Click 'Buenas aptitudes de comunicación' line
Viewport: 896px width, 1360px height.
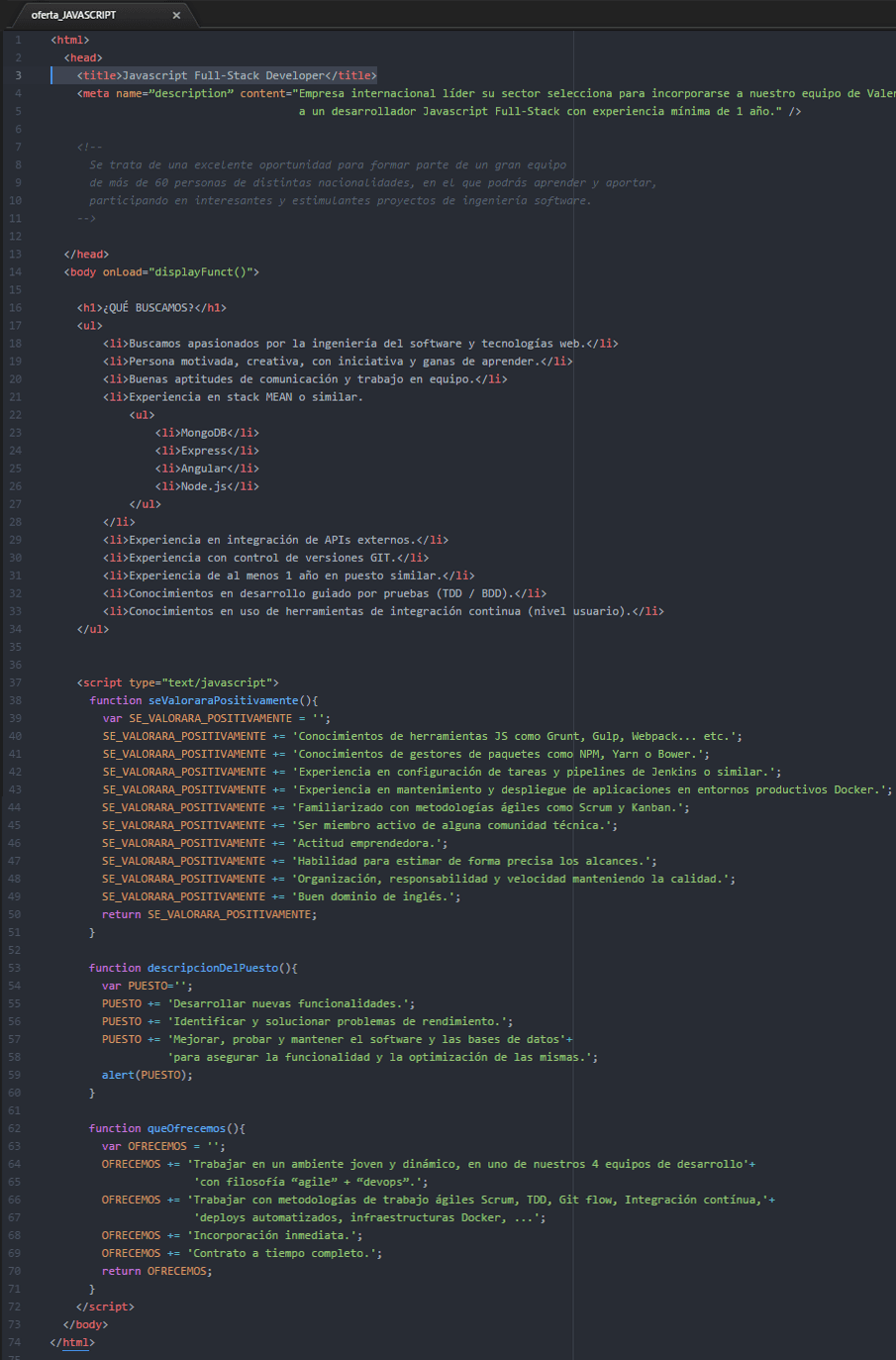(x=305, y=379)
